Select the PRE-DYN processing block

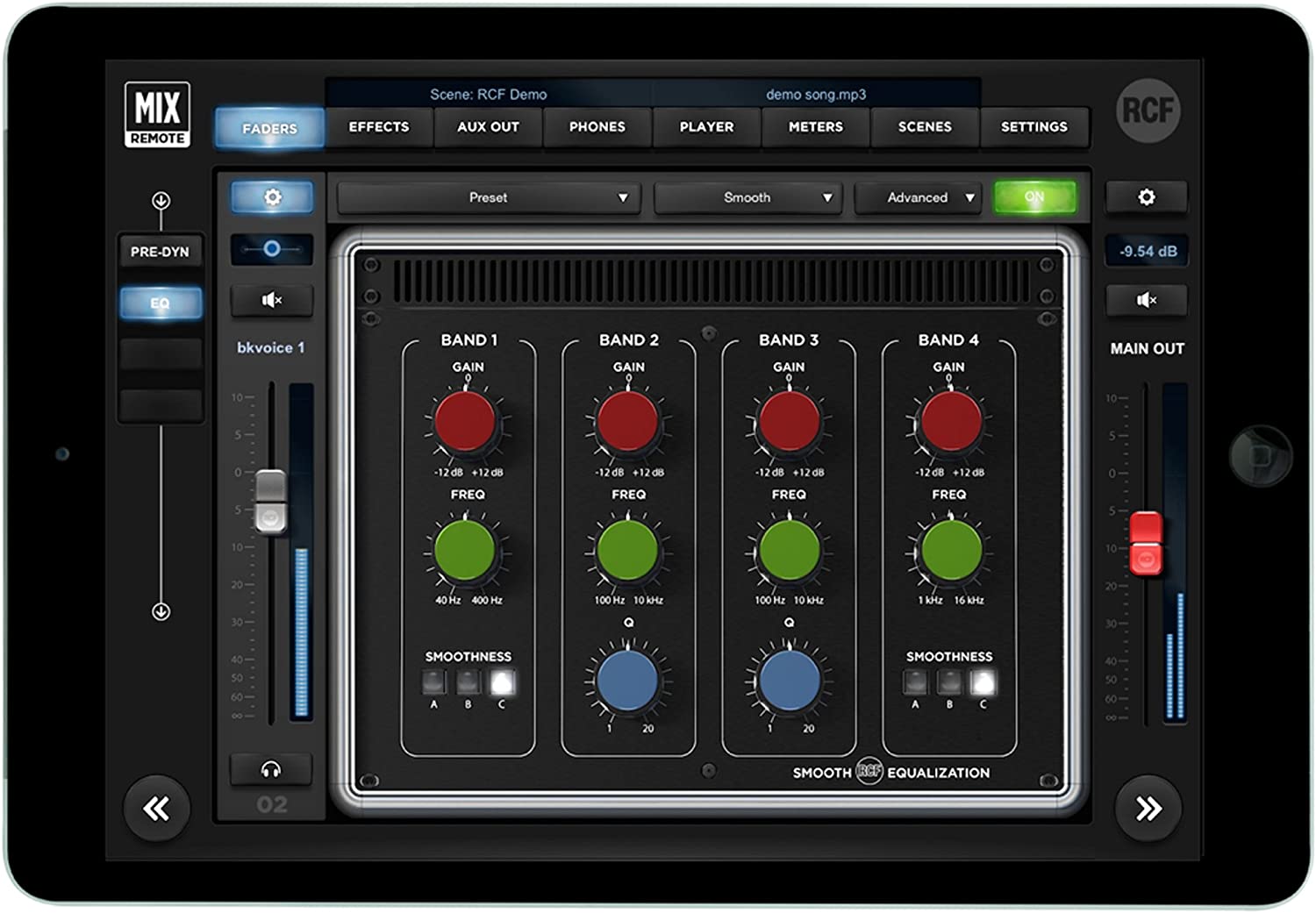(160, 252)
